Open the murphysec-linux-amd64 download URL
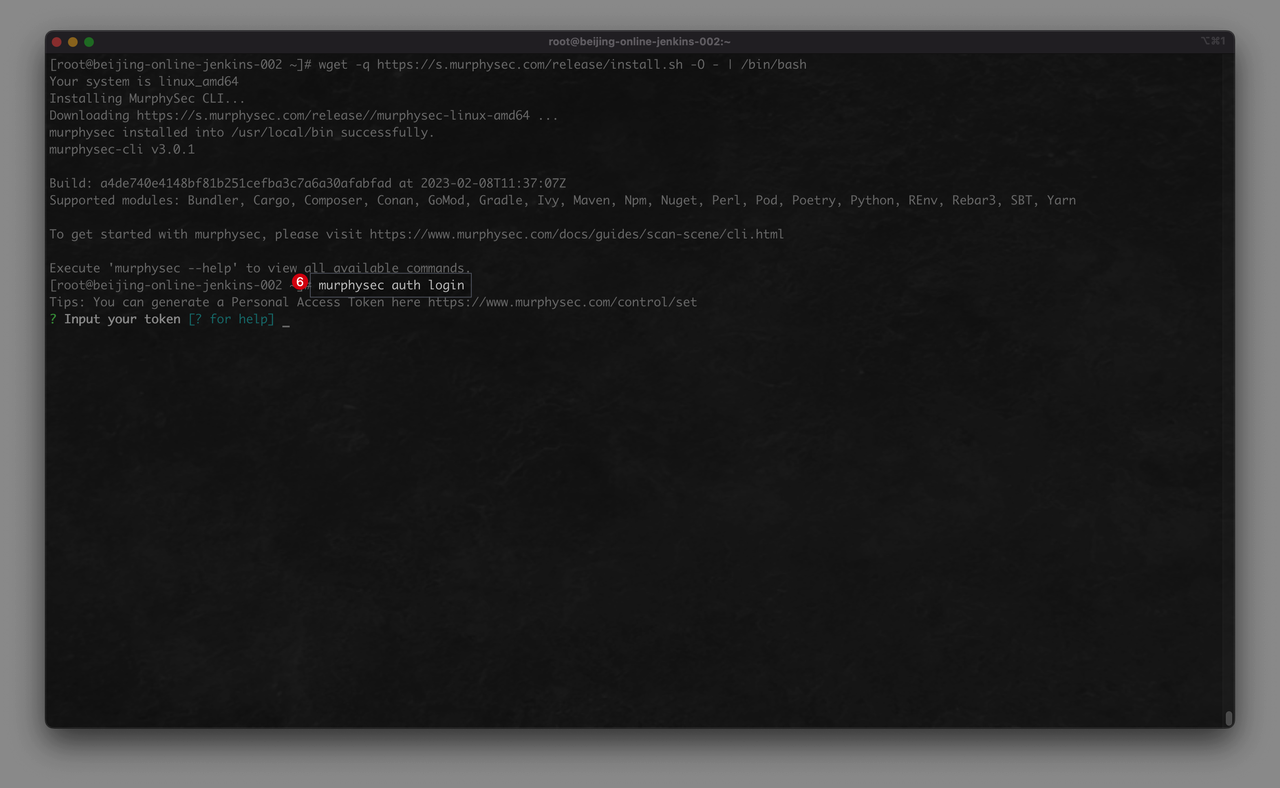This screenshot has height=788, width=1280. point(333,116)
